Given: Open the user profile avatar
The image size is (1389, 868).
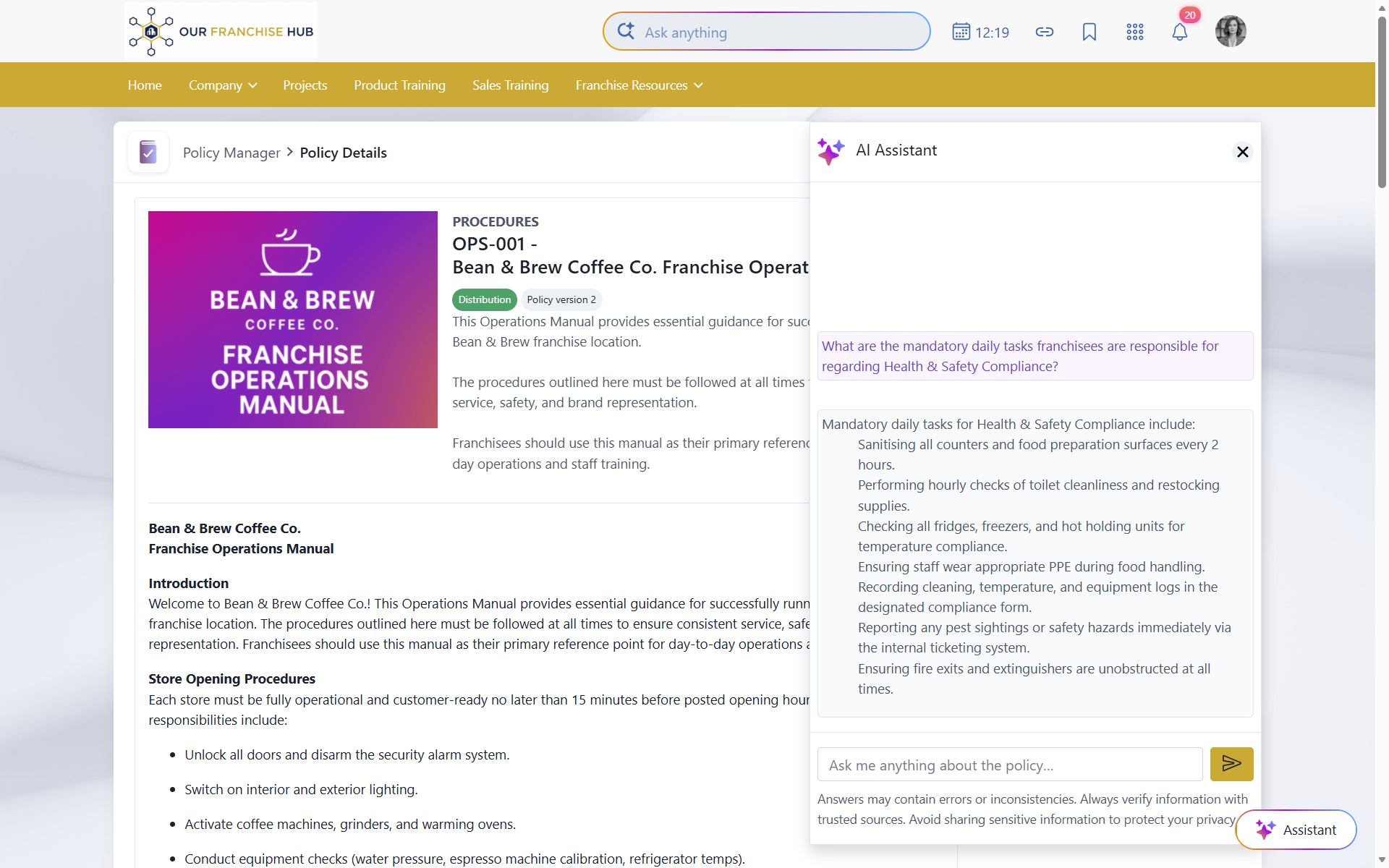Looking at the screenshot, I should pyautogui.click(x=1231, y=31).
